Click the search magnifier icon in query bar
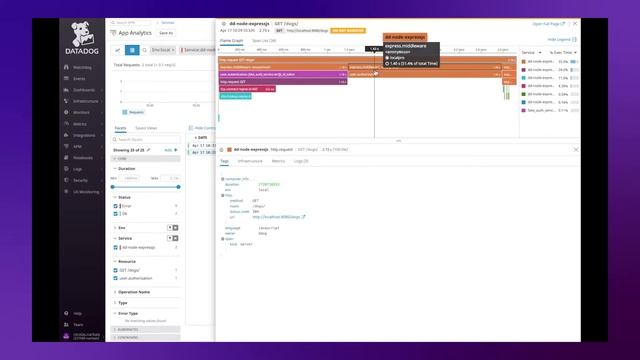 (144, 50)
